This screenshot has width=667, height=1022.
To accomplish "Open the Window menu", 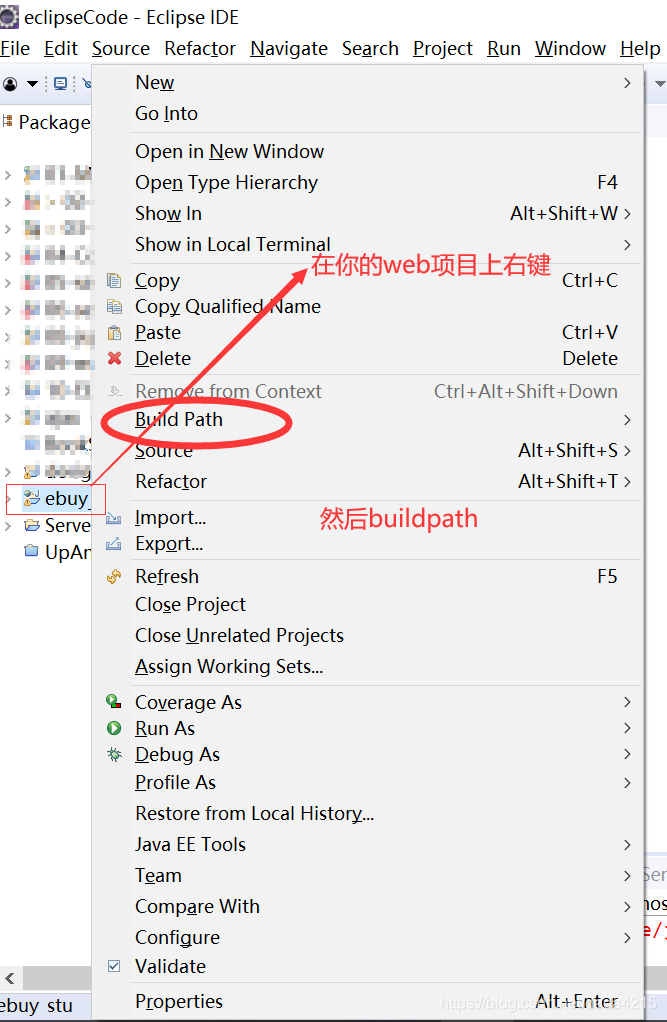I will click(571, 49).
